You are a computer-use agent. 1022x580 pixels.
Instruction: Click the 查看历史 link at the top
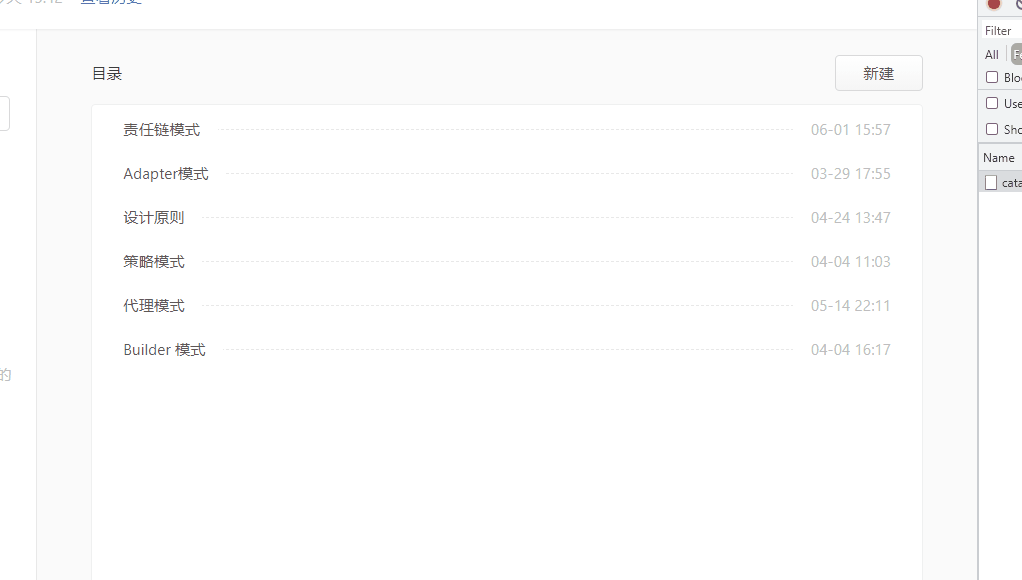pos(111,1)
